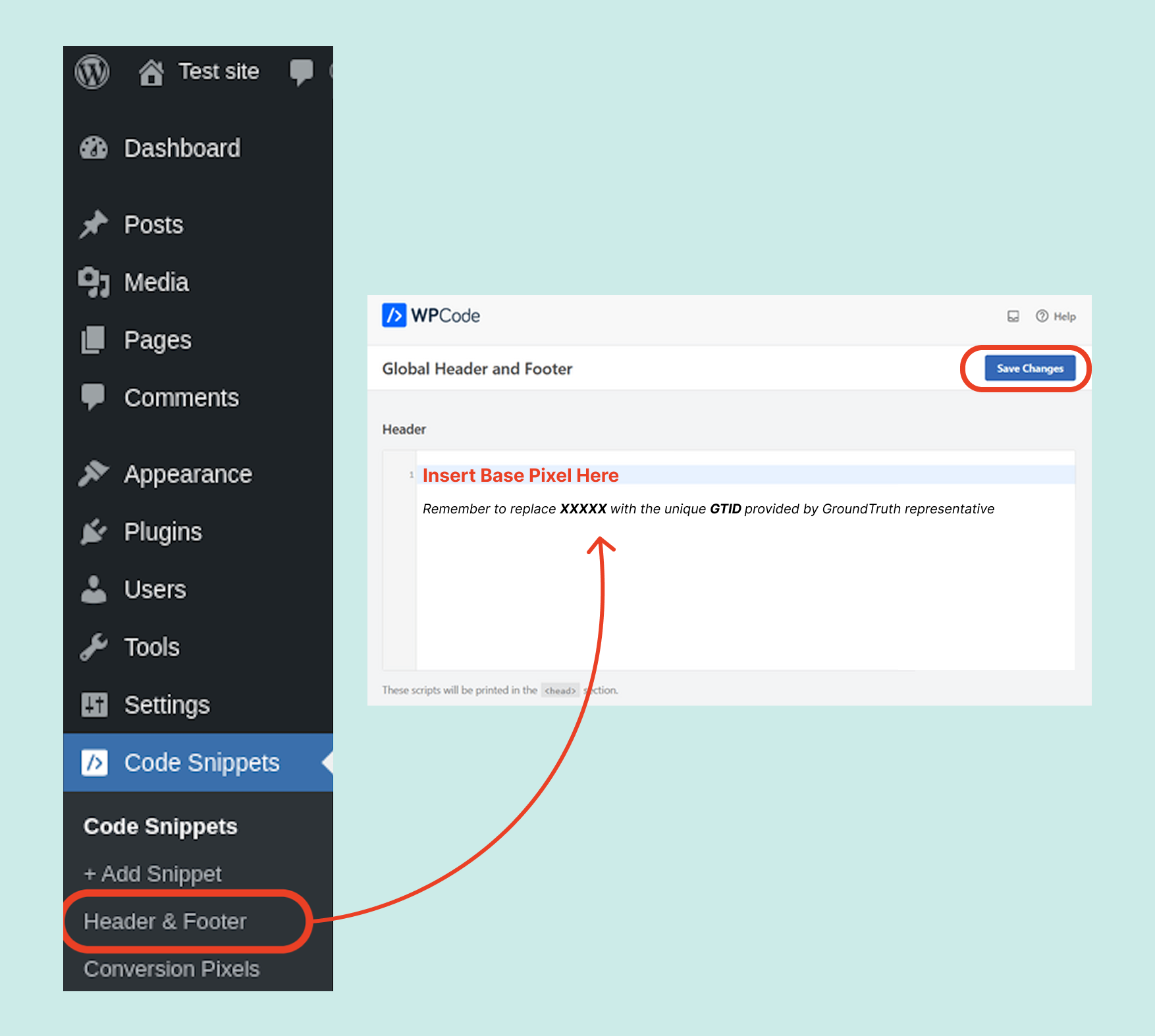1155x1036 pixels.
Task: Click the Plugins plug icon
Action: click(93, 532)
